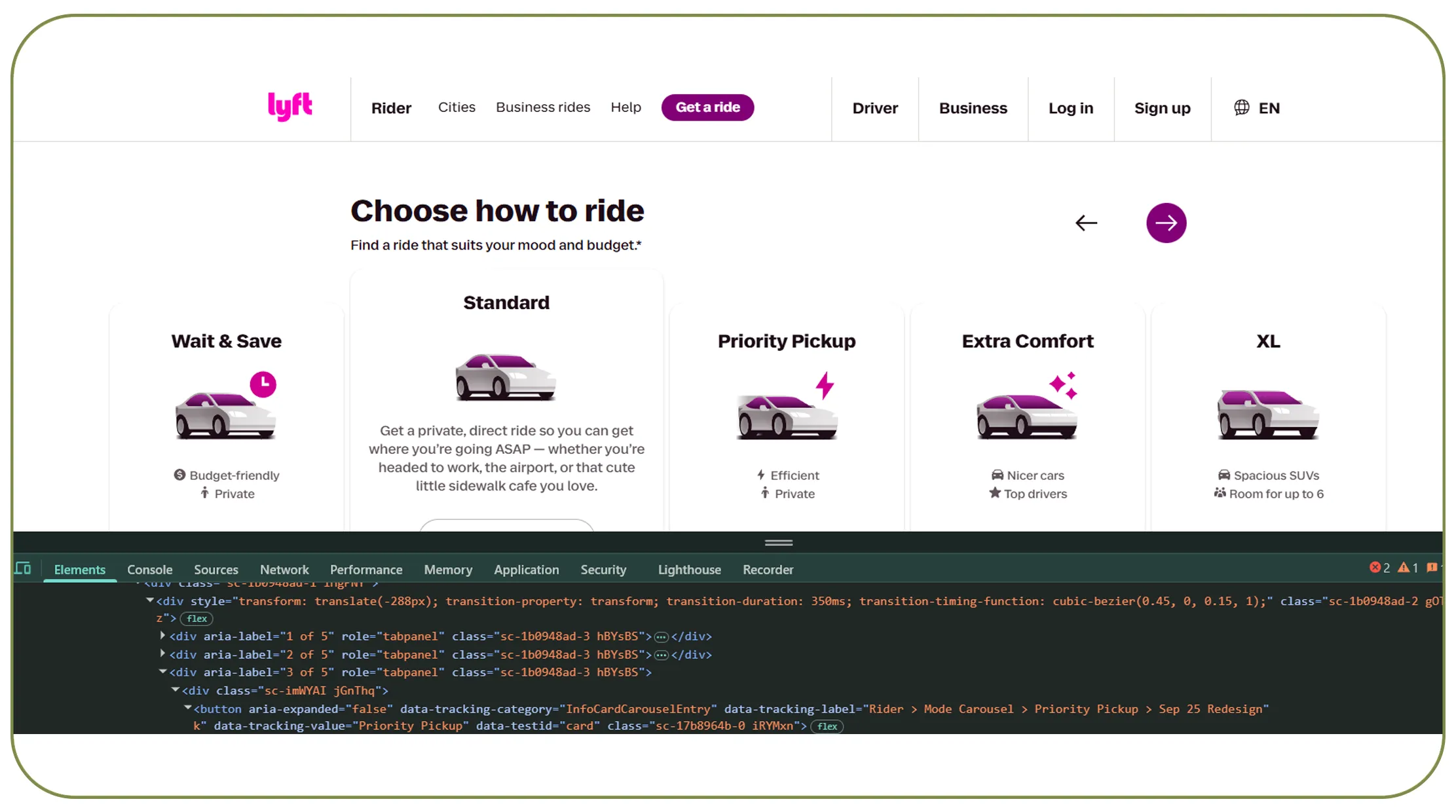Click the Lyft logo
1456x812 pixels.
pos(290,106)
